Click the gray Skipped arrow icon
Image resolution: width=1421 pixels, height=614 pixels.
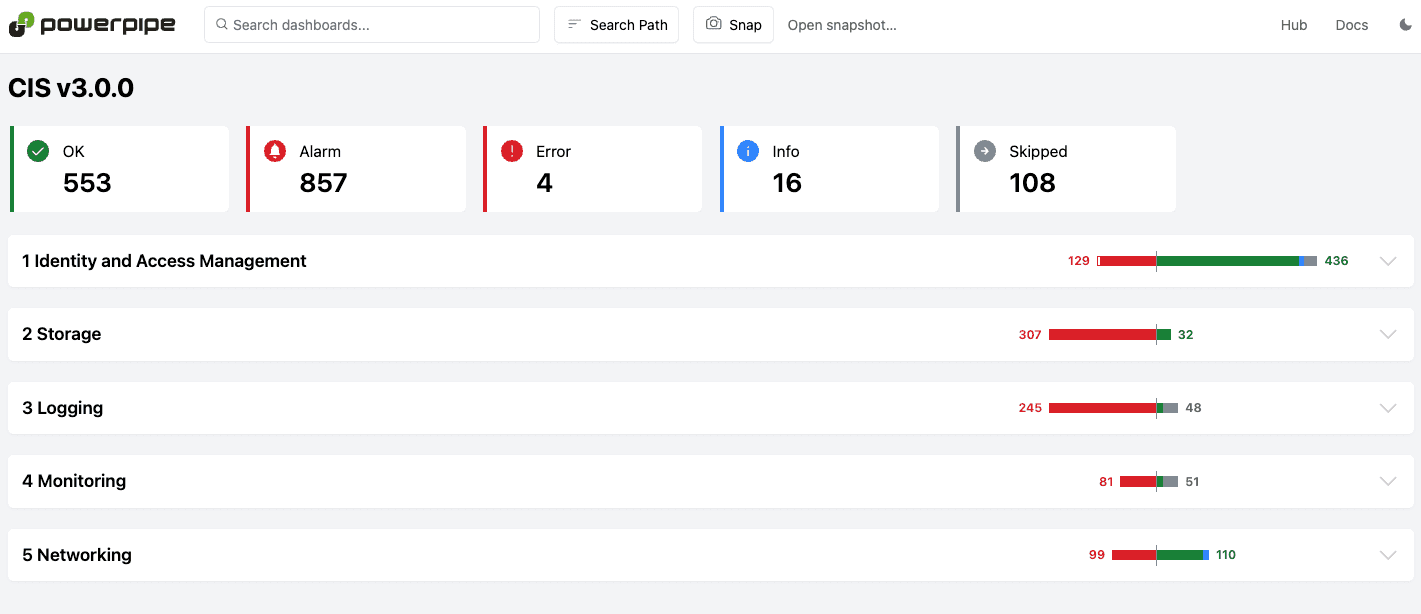tap(985, 151)
